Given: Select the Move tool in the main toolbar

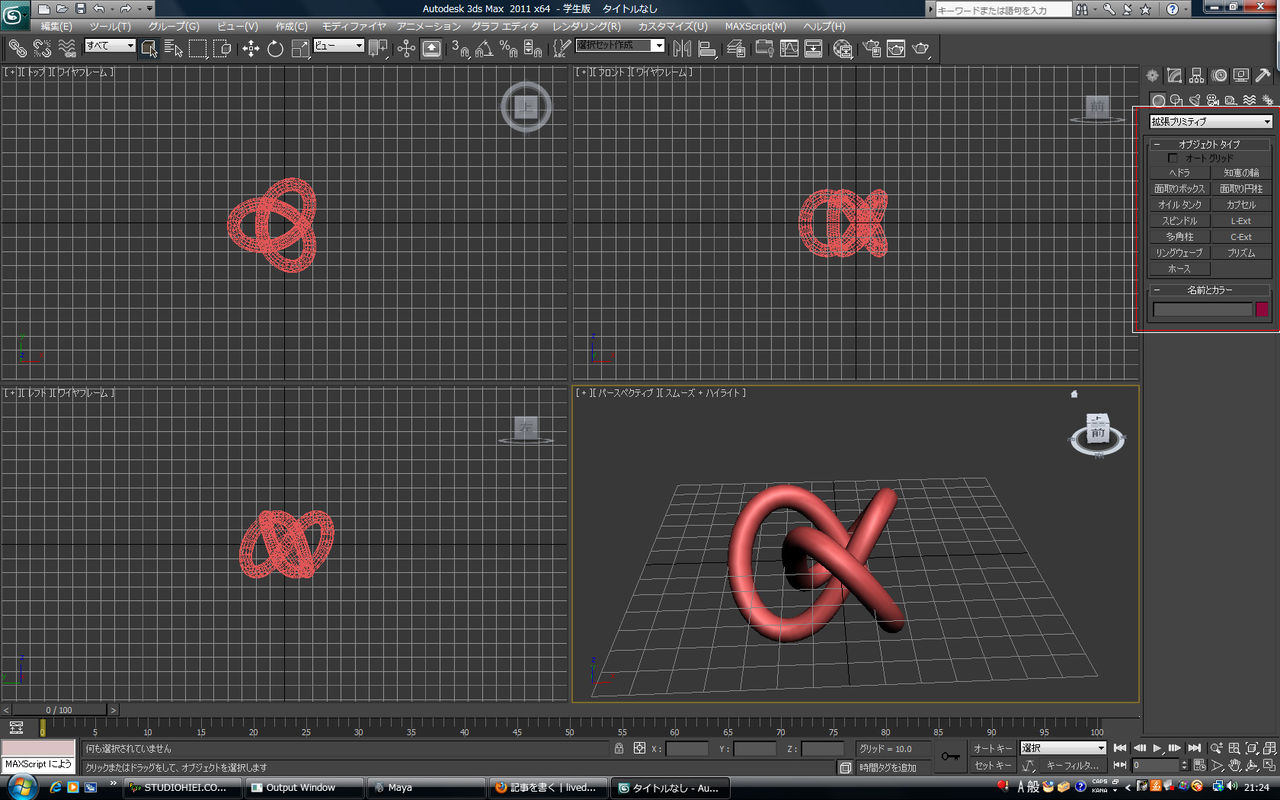Looking at the screenshot, I should [x=250, y=48].
